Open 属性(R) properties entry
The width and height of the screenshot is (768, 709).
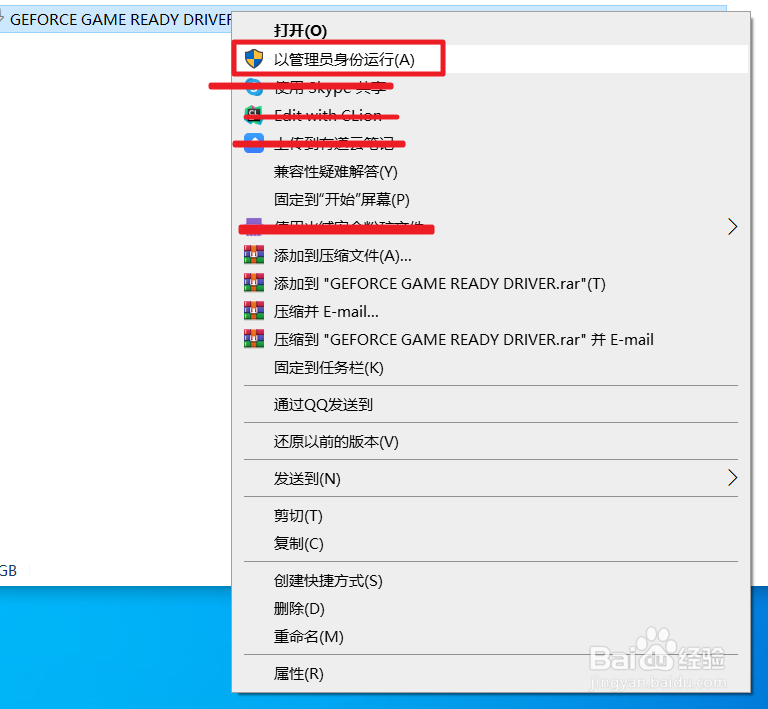click(298, 674)
